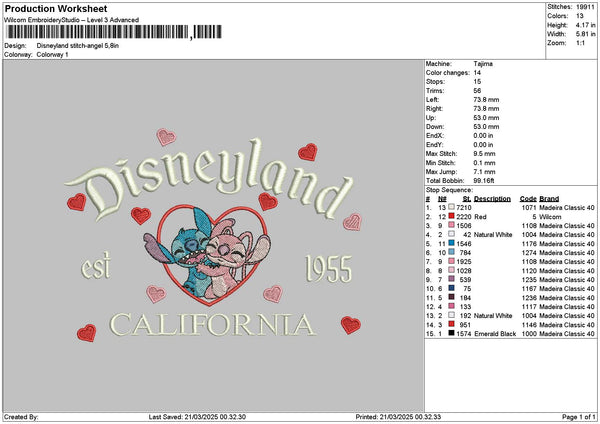
Task: Click thread code '1274' in row 6
Action: 529,253
